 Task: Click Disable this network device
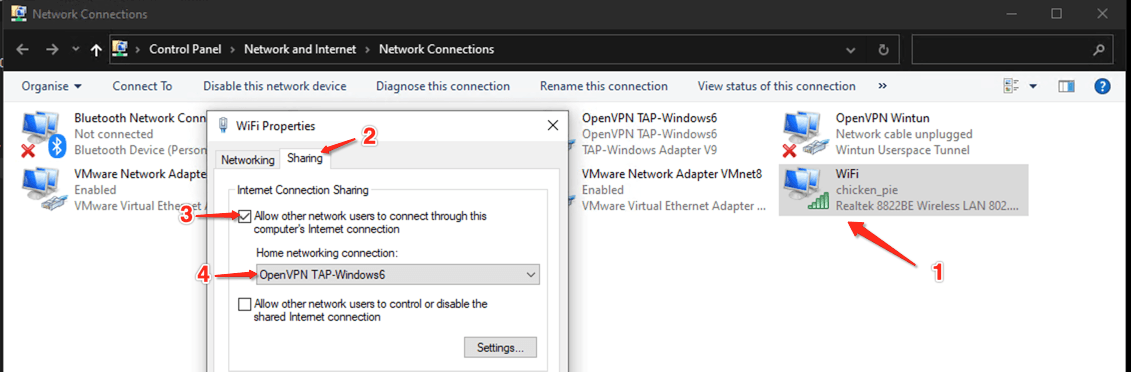point(274,86)
